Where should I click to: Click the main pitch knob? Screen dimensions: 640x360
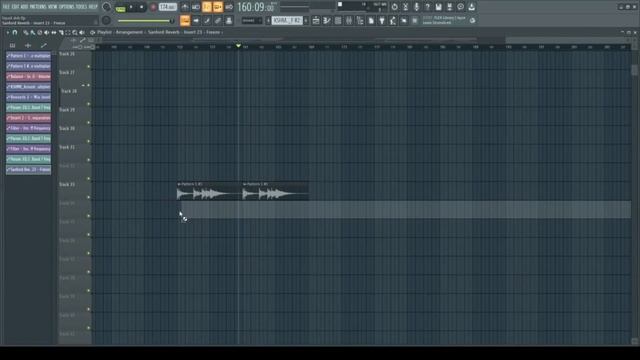coord(107,20)
